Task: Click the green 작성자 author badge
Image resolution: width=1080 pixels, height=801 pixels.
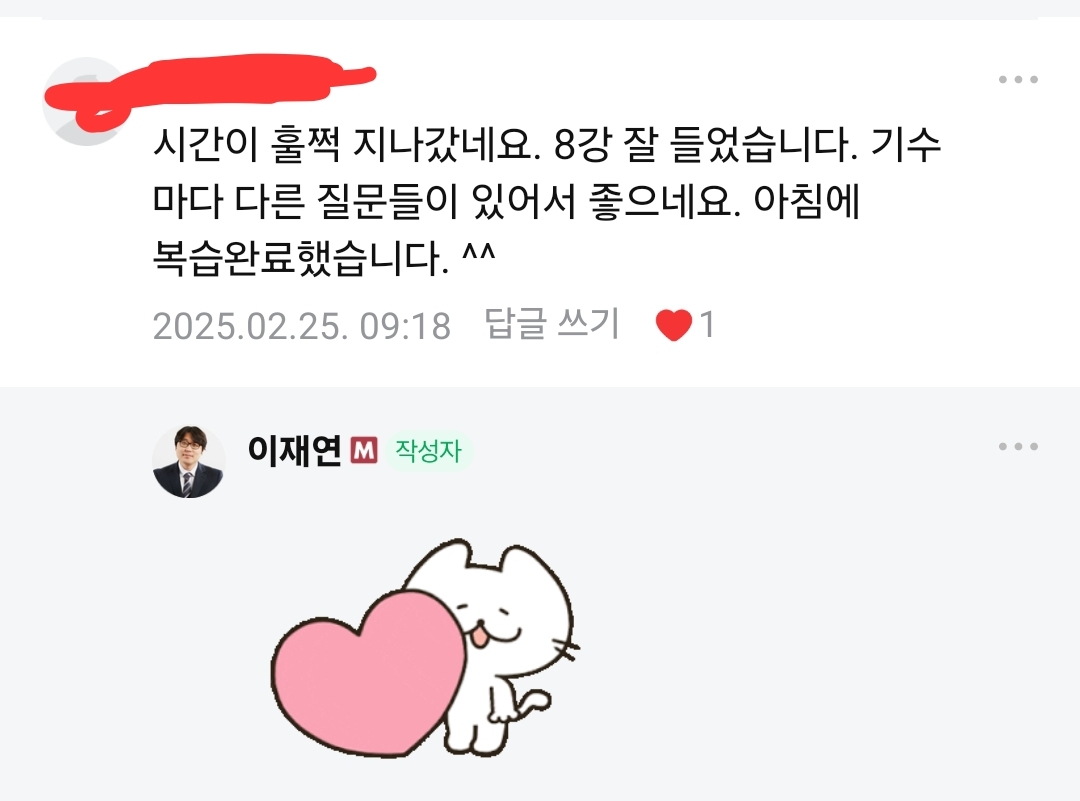Action: coord(428,451)
